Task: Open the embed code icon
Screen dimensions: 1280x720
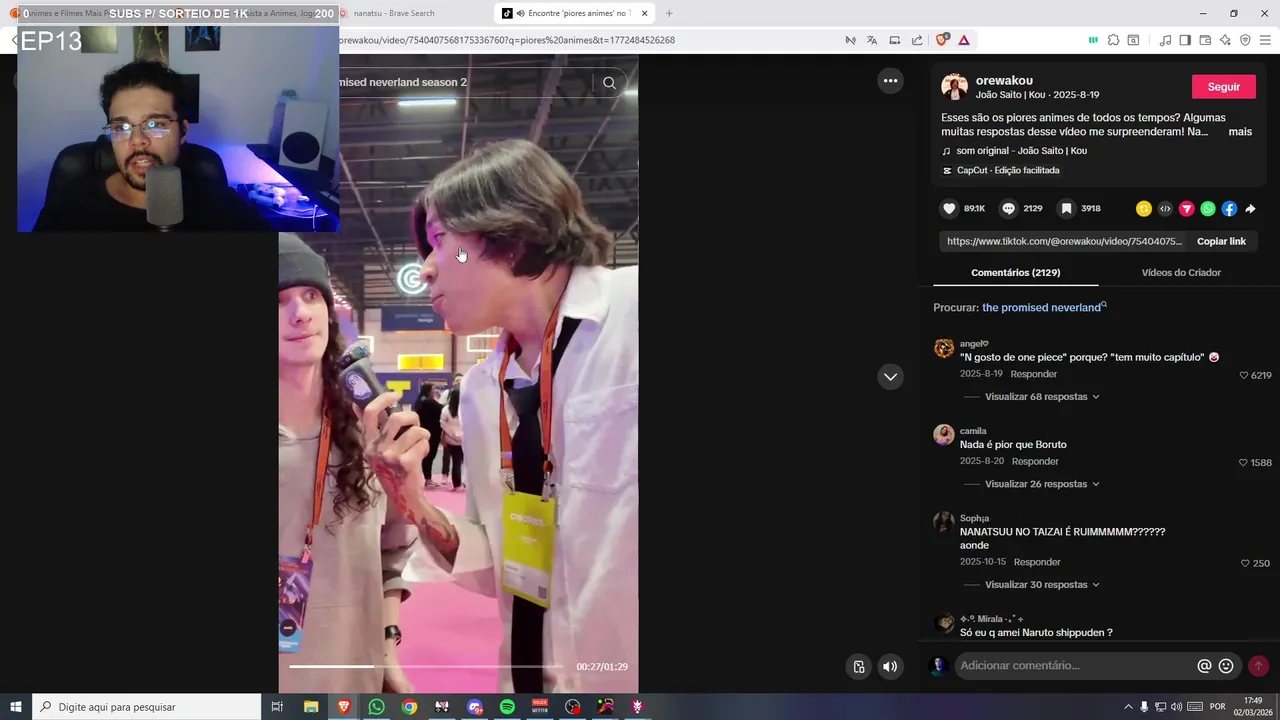Action: (x=1165, y=209)
